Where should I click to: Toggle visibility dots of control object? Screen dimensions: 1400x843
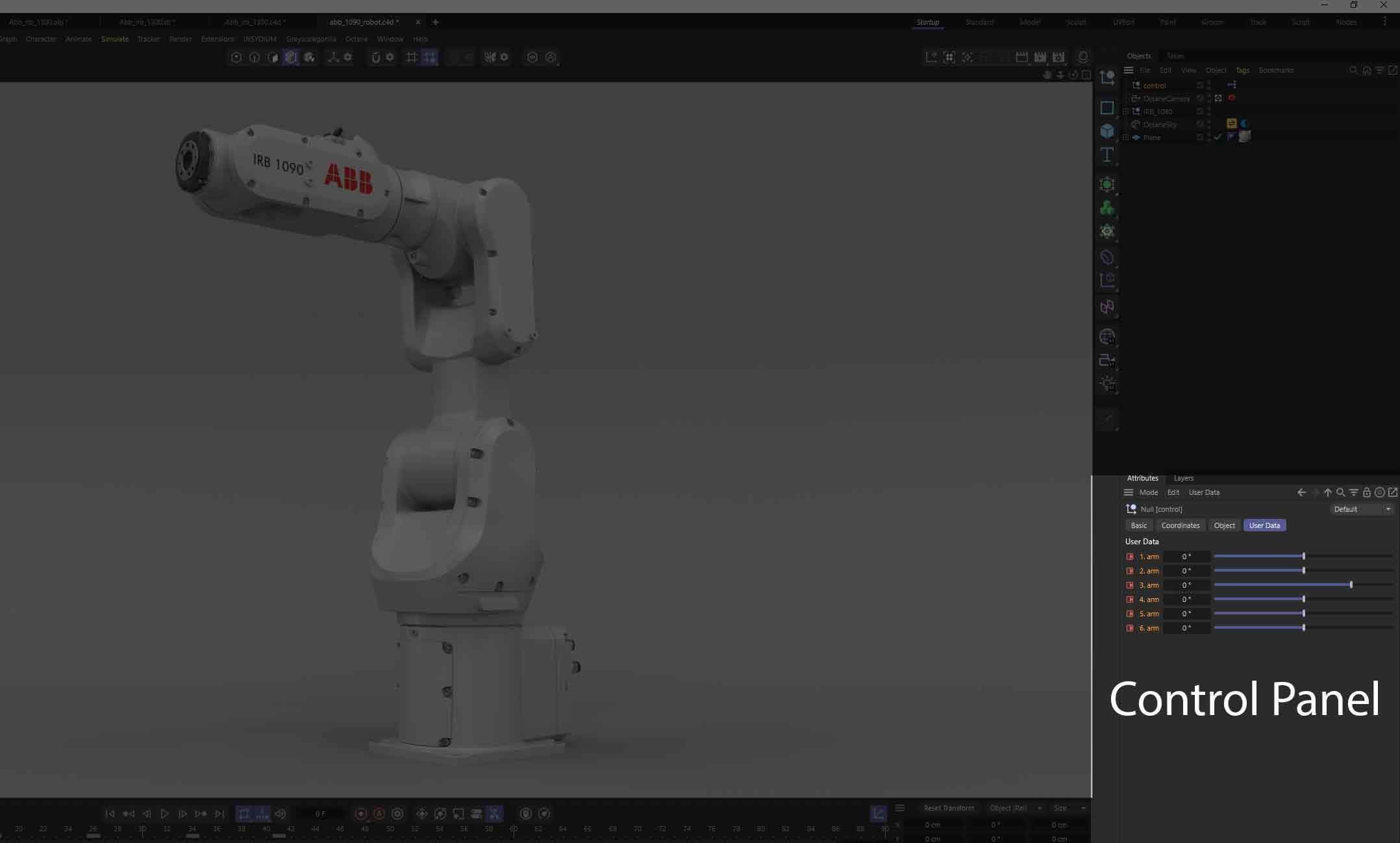click(x=1209, y=85)
